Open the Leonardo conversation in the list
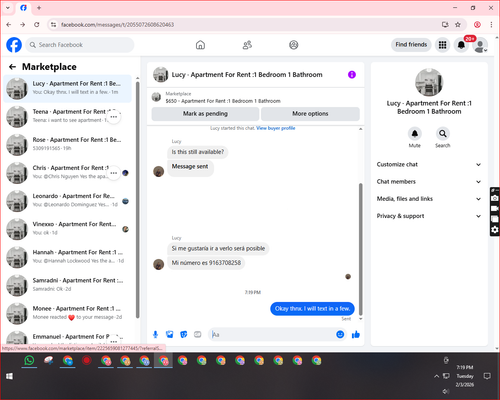Screen dimensions: 500x400 tap(68, 201)
